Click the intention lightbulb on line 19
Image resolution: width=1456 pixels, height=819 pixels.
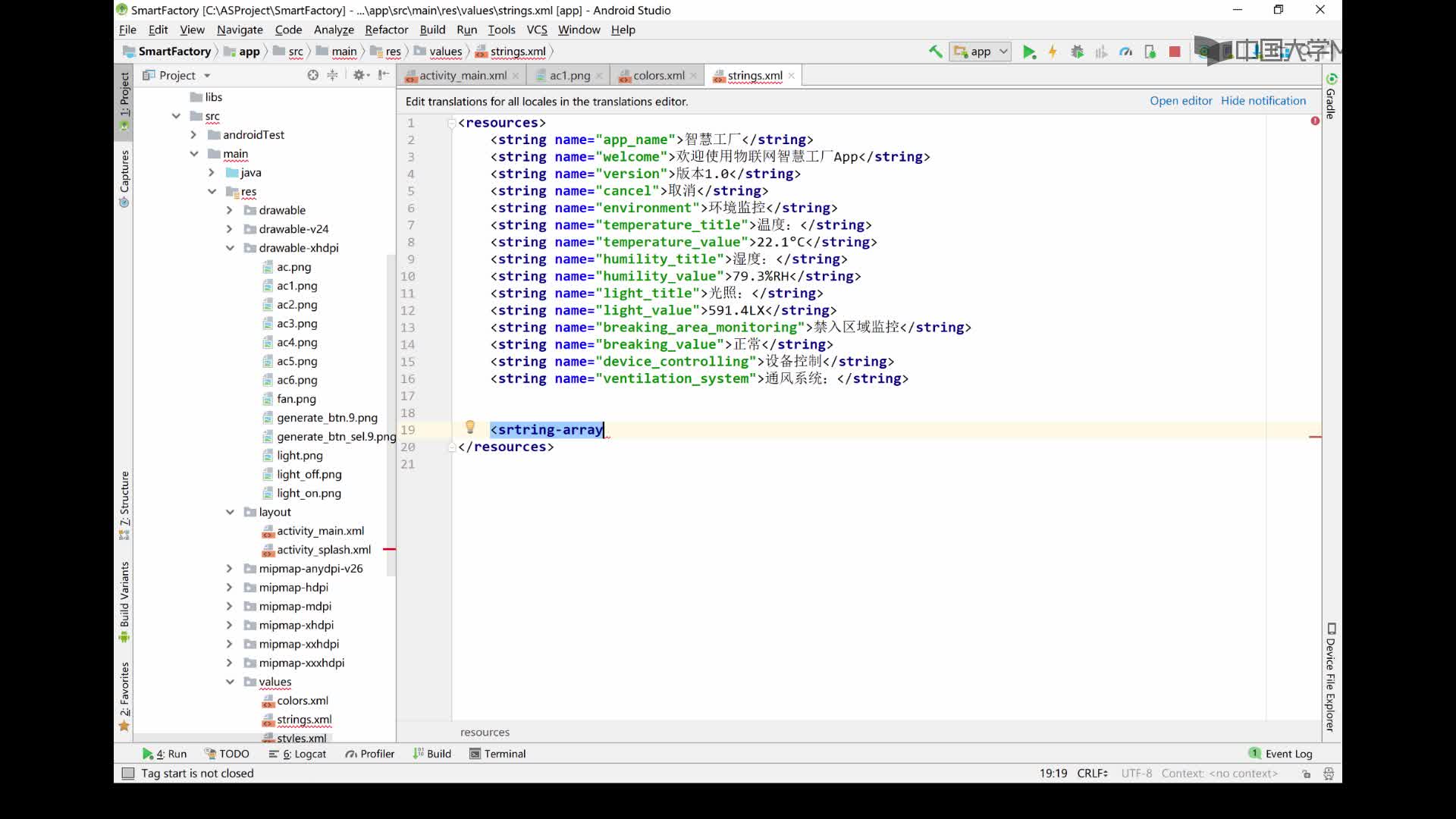pos(469,428)
